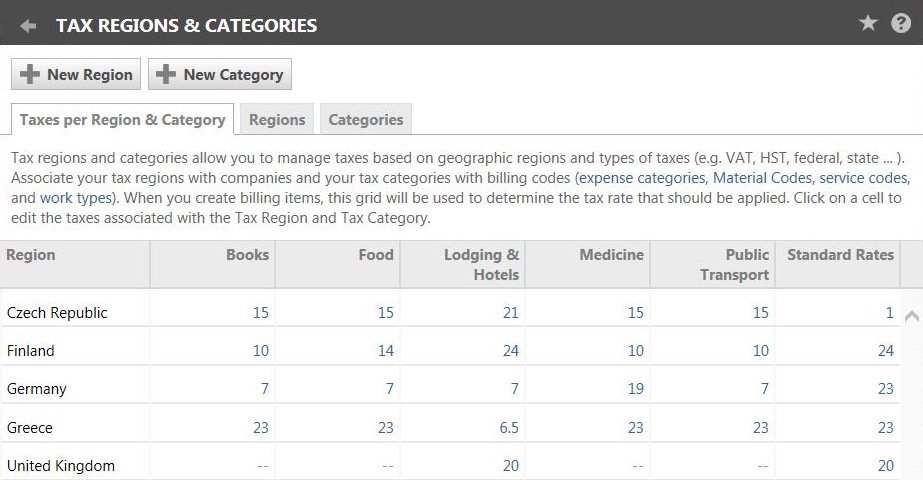The height and width of the screenshot is (480, 923).
Task: Open the help question mark icon
Action: pos(900,24)
